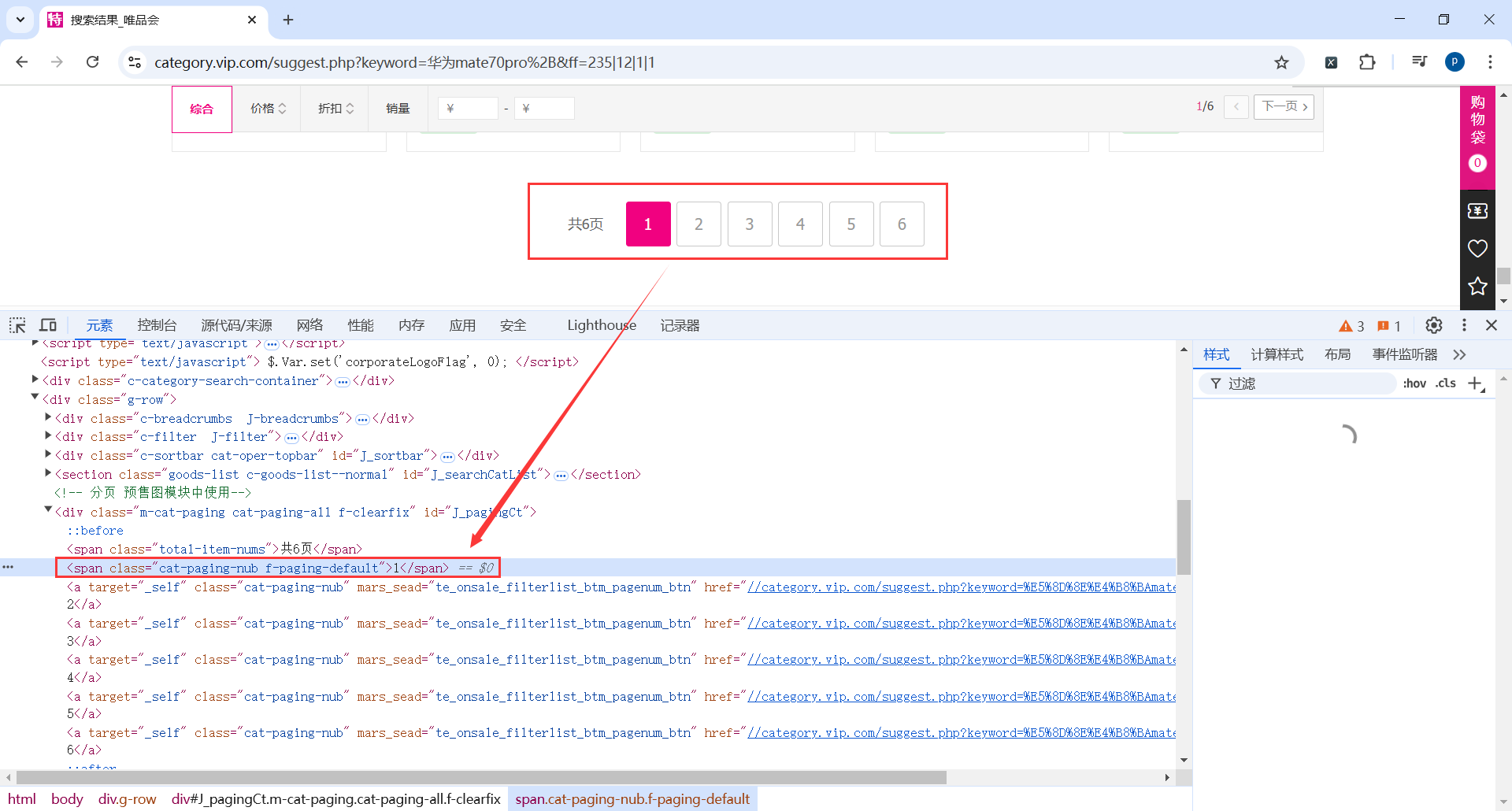Viewport: 1512px width, 811px height.
Task: Open site information icon in address bar
Action: coord(135,62)
